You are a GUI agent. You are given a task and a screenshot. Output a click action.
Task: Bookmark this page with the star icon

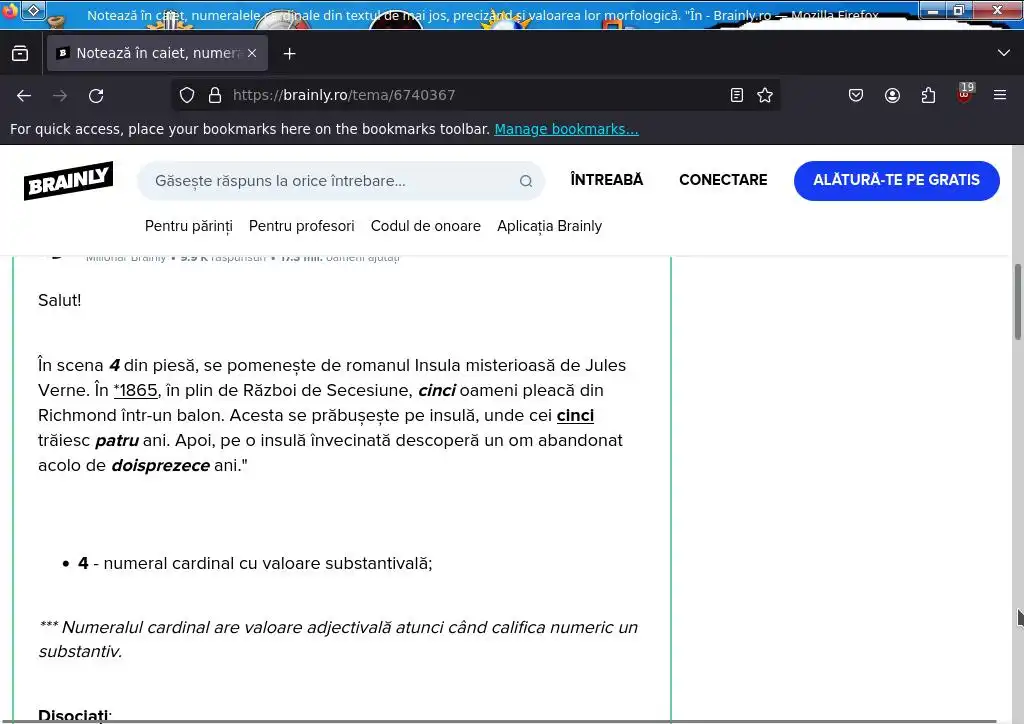point(765,95)
